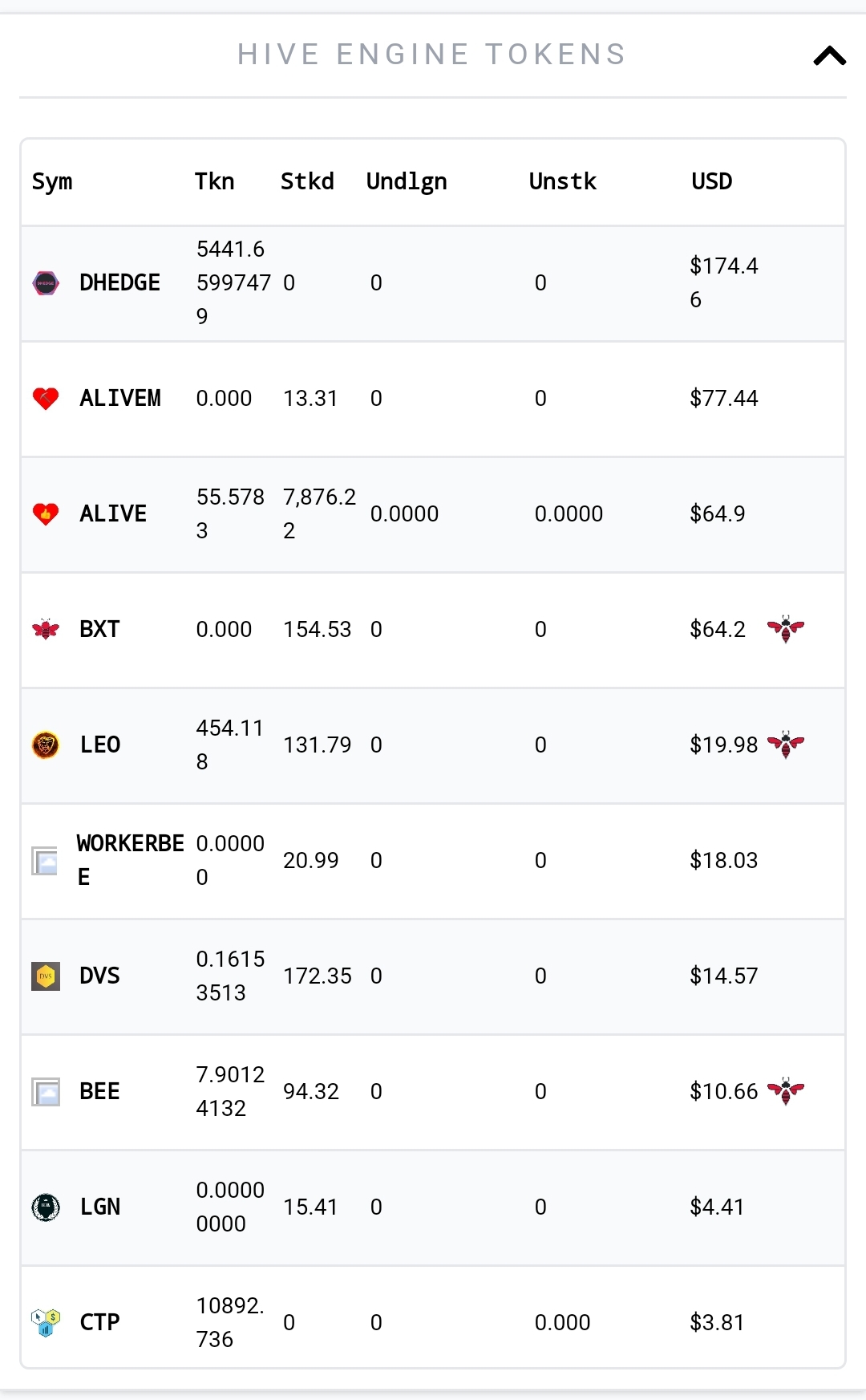Click the BXT bee token icon

[46, 630]
